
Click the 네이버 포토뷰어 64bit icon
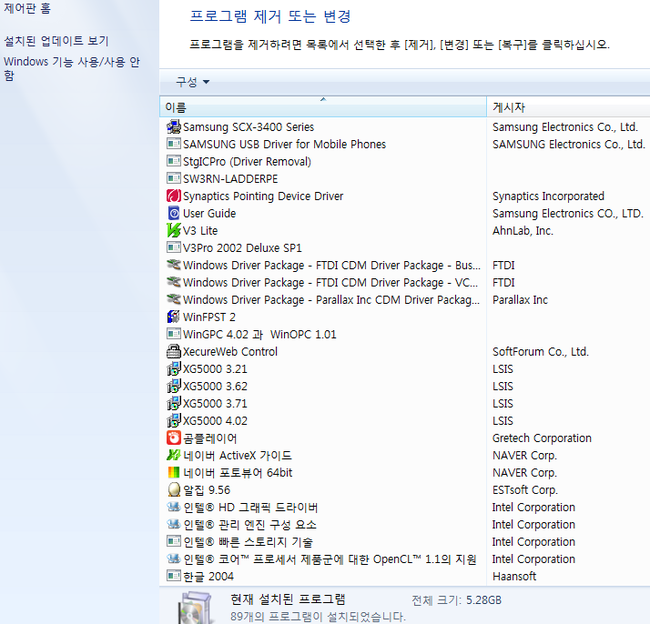[174, 473]
